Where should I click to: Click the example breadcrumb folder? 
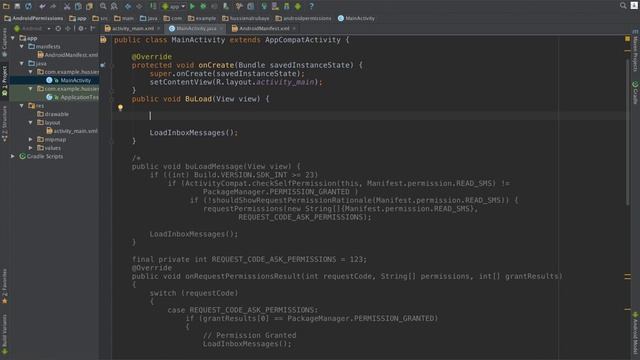tap(202, 18)
